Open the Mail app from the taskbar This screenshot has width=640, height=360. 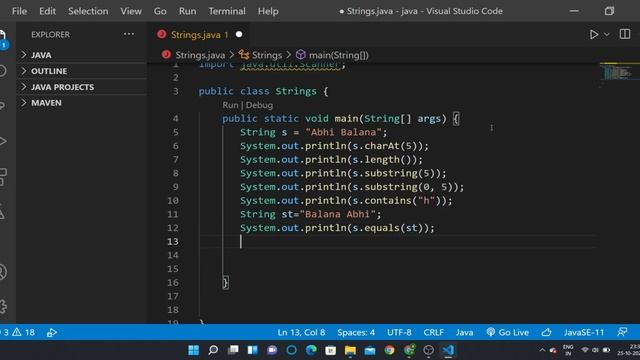point(370,350)
